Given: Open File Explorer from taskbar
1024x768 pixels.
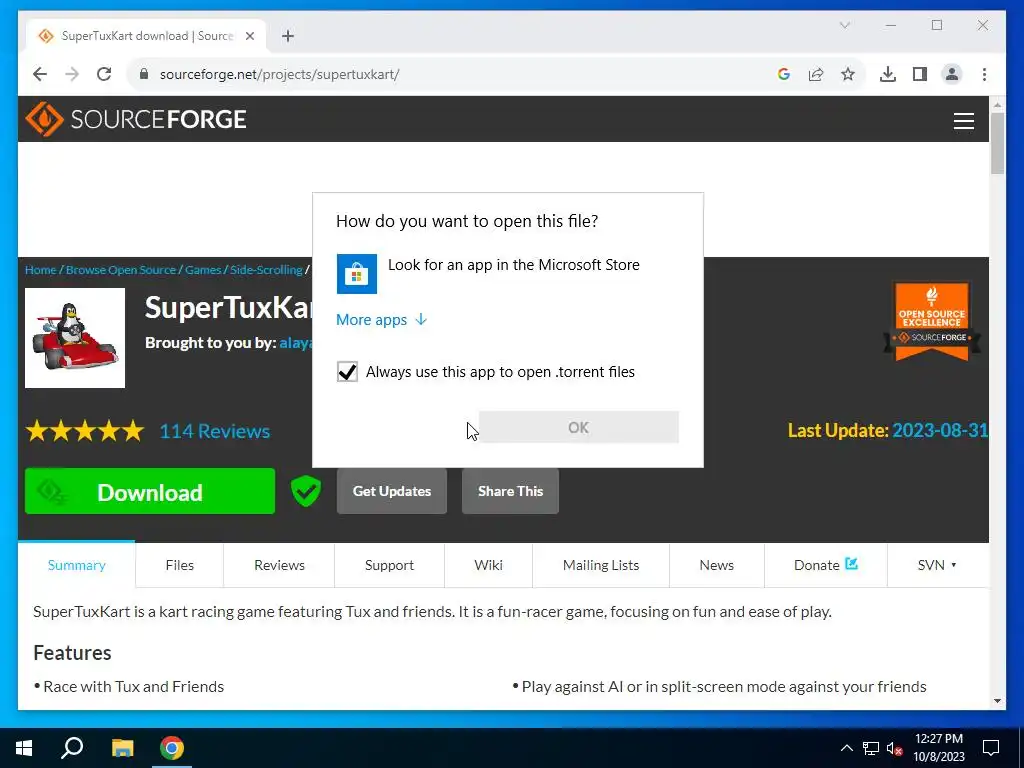Looking at the screenshot, I should pos(122,748).
